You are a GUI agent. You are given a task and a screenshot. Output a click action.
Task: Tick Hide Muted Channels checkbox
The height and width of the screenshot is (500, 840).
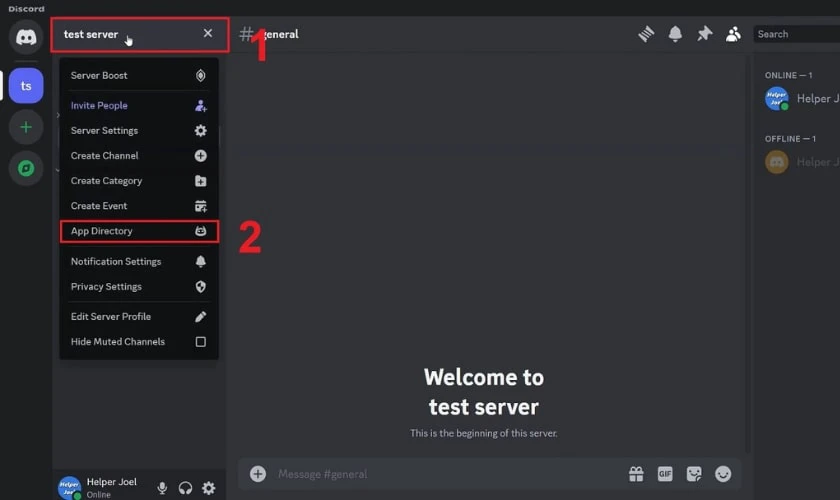[200, 342]
